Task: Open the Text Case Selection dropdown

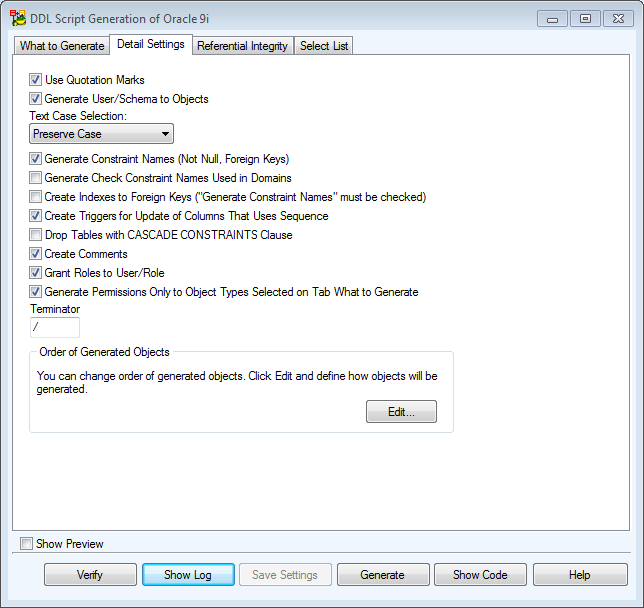Action: (101, 134)
